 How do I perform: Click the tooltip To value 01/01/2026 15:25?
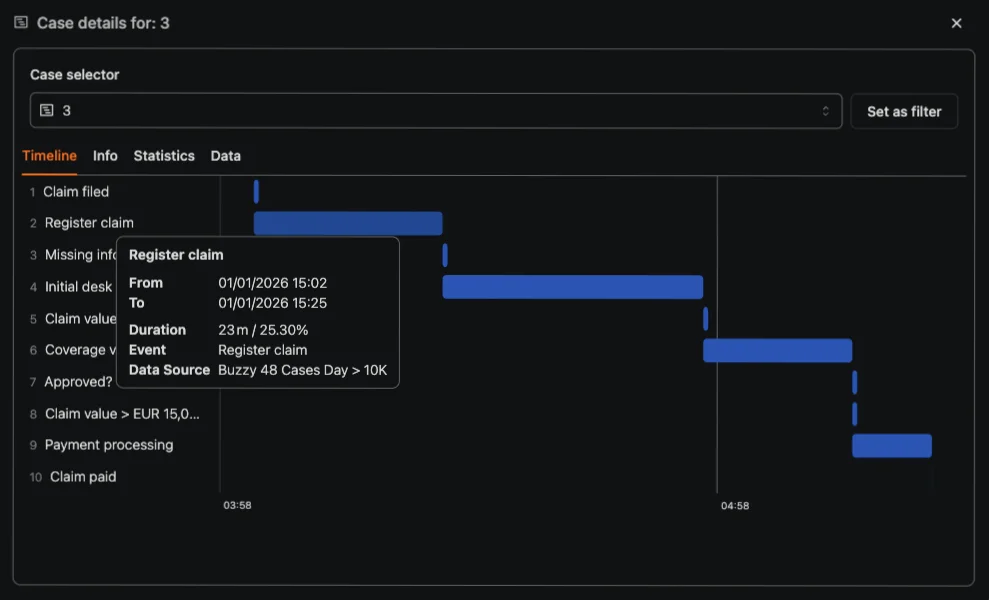pos(272,303)
